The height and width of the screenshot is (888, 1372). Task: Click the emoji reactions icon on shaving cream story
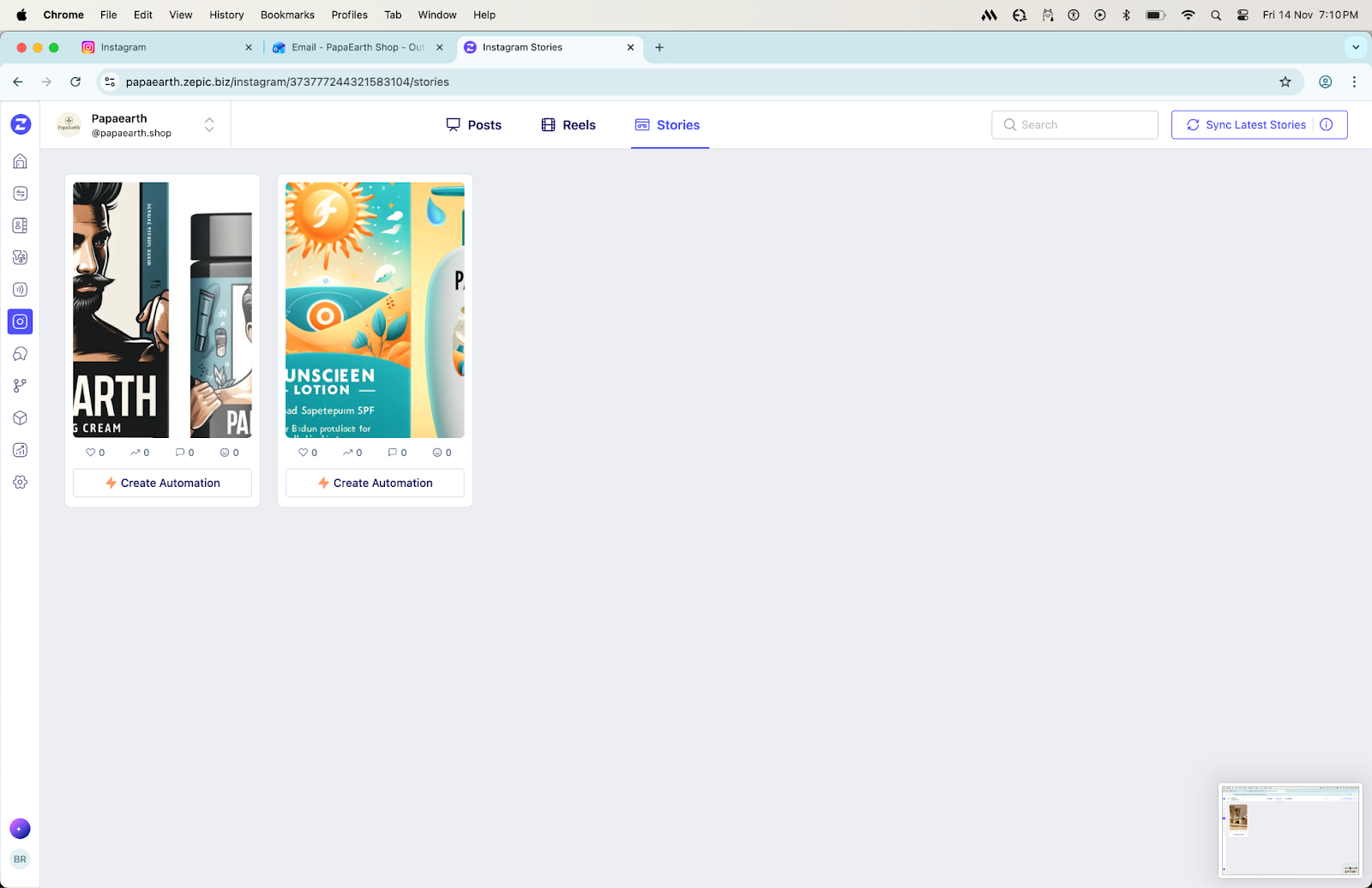(x=225, y=453)
